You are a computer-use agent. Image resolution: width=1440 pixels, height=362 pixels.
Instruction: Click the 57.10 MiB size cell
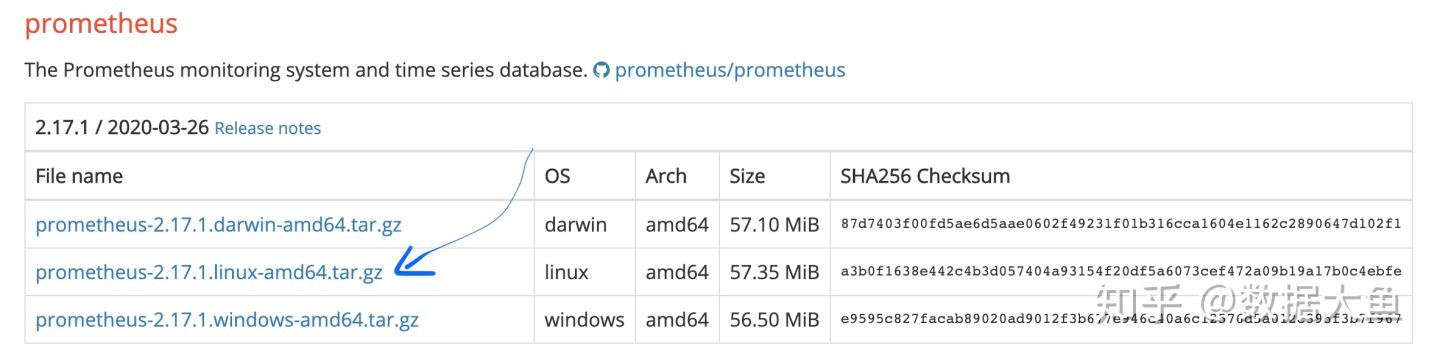[x=774, y=224]
